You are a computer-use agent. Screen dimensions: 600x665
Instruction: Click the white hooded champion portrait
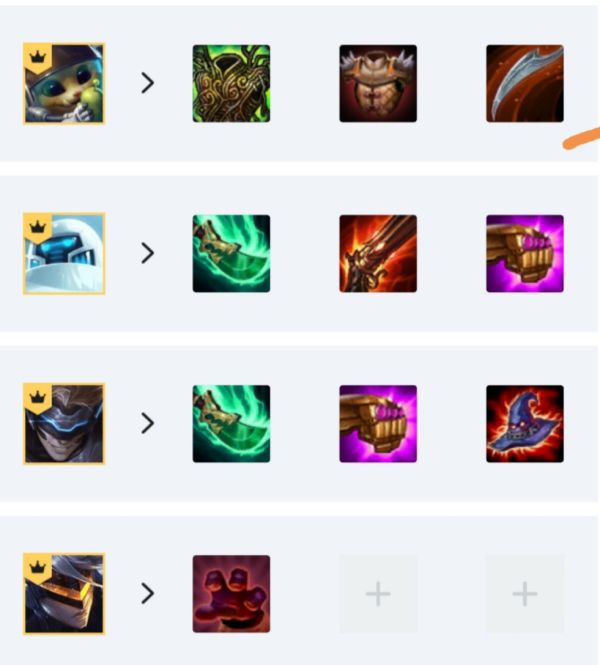(x=64, y=253)
